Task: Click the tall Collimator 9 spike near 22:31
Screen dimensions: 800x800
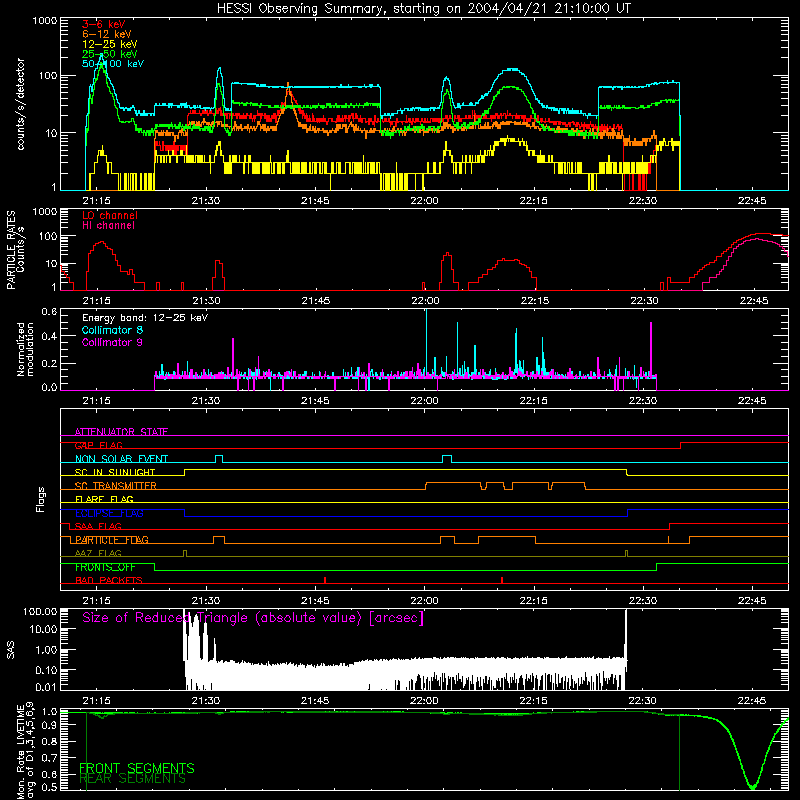Action: tap(651, 349)
